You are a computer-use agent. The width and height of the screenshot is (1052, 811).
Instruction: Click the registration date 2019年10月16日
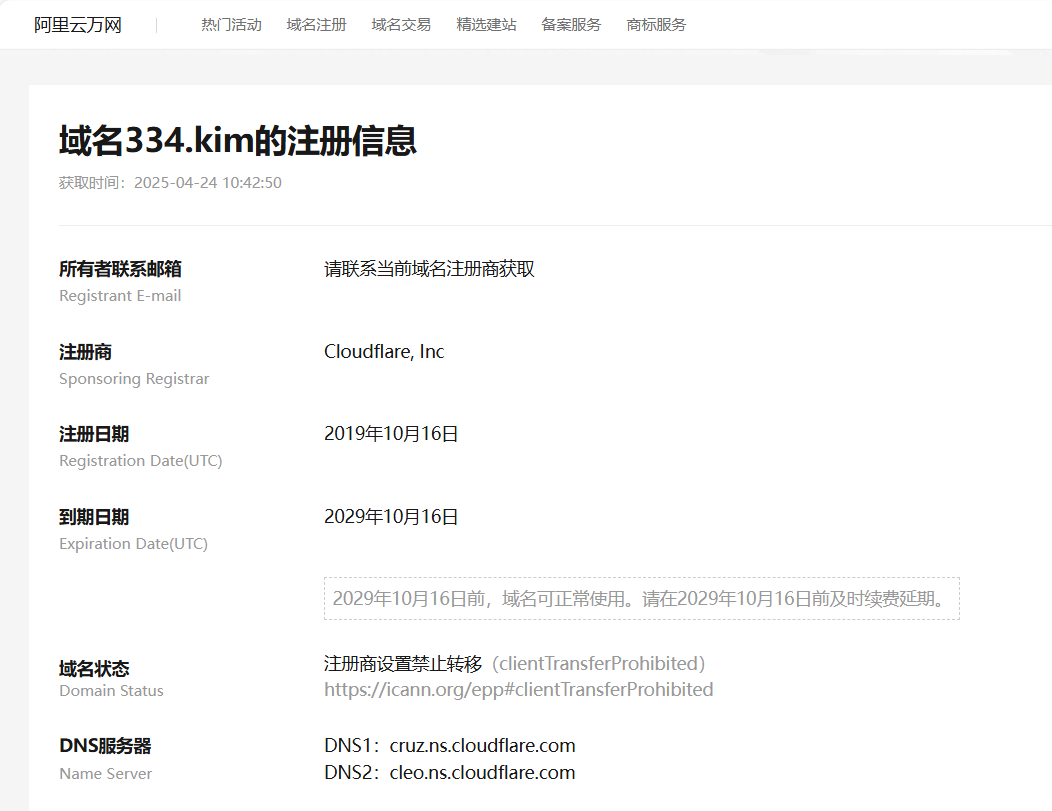tap(391, 434)
